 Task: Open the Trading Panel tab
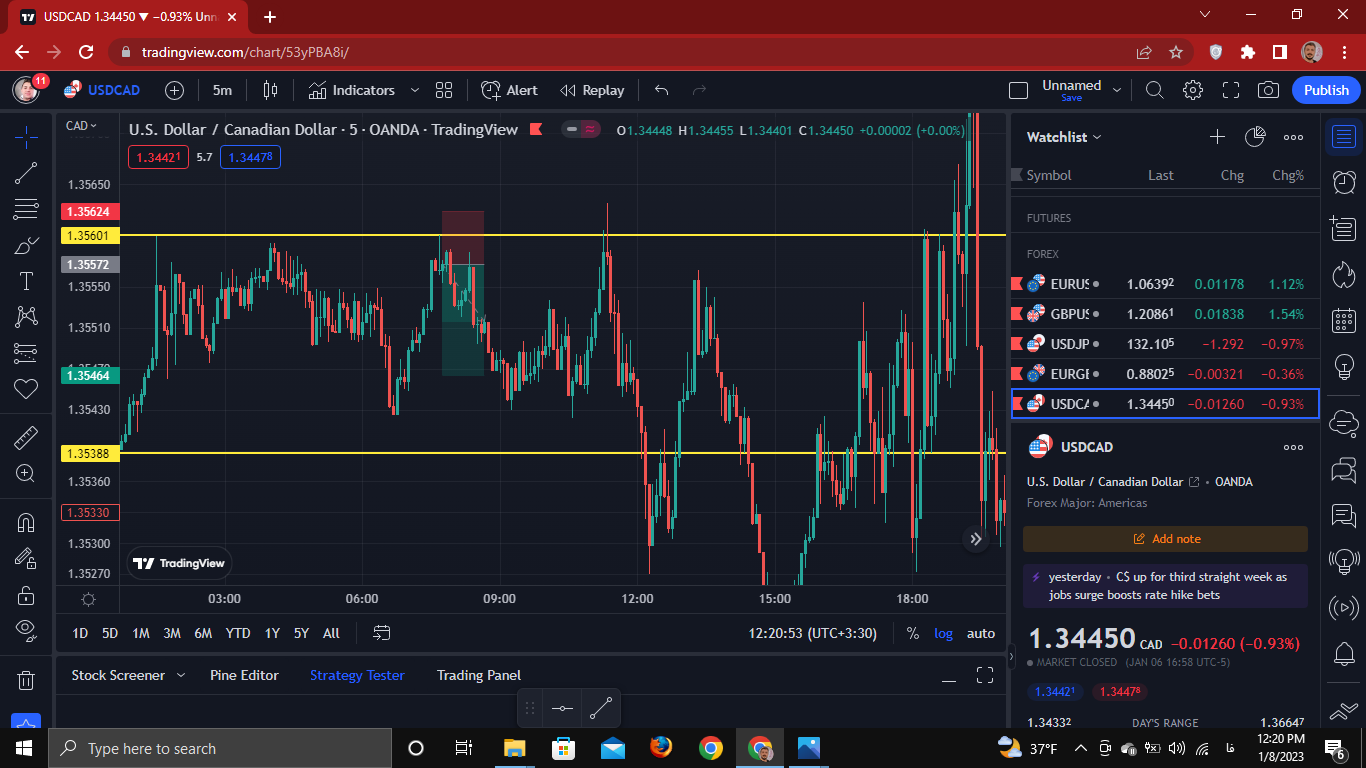(479, 675)
